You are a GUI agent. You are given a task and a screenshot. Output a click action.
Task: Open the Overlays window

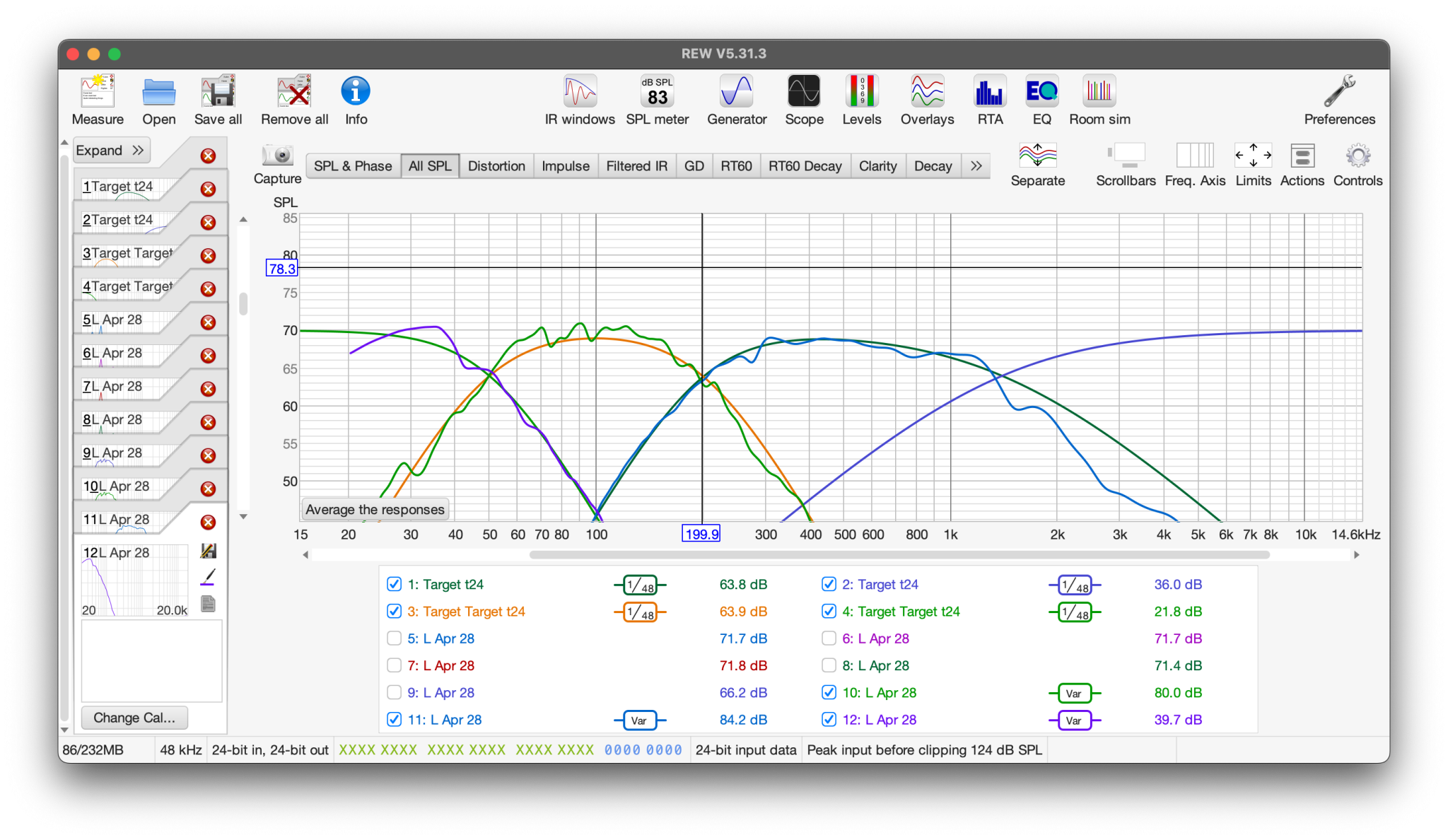tap(927, 92)
